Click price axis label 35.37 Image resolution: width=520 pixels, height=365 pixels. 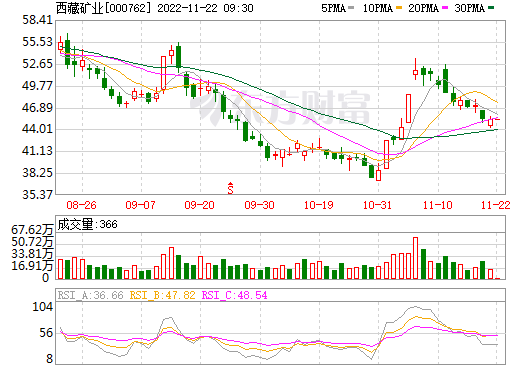pyautogui.click(x=38, y=195)
